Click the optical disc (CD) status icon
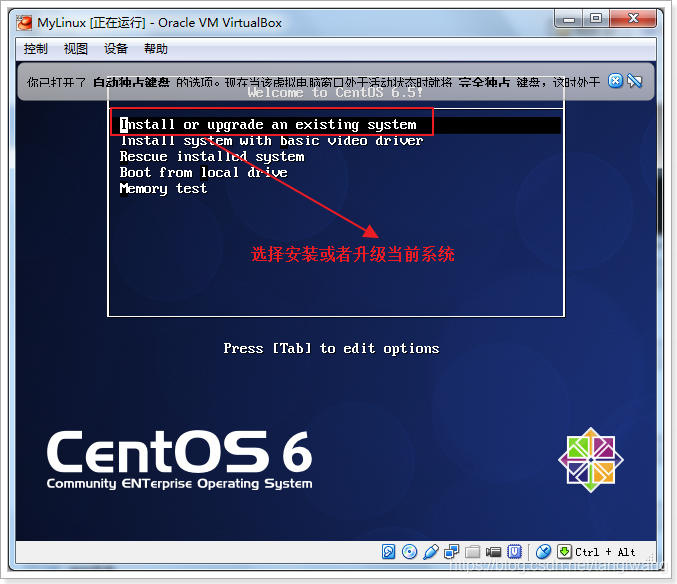 point(409,552)
